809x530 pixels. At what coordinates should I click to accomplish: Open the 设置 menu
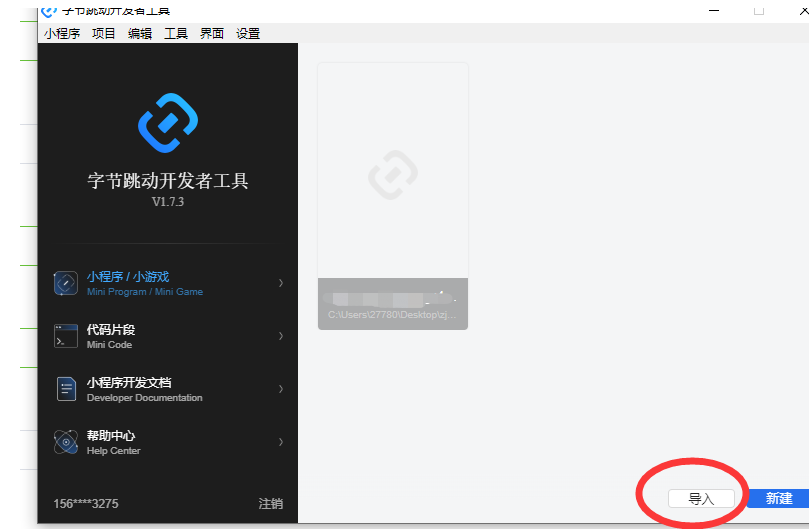click(x=248, y=34)
